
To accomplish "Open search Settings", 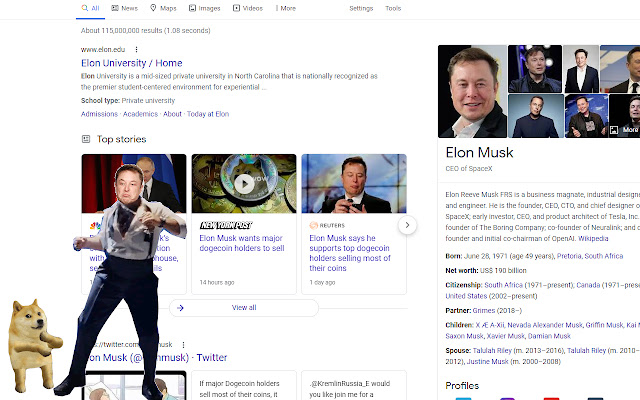I will (361, 8).
